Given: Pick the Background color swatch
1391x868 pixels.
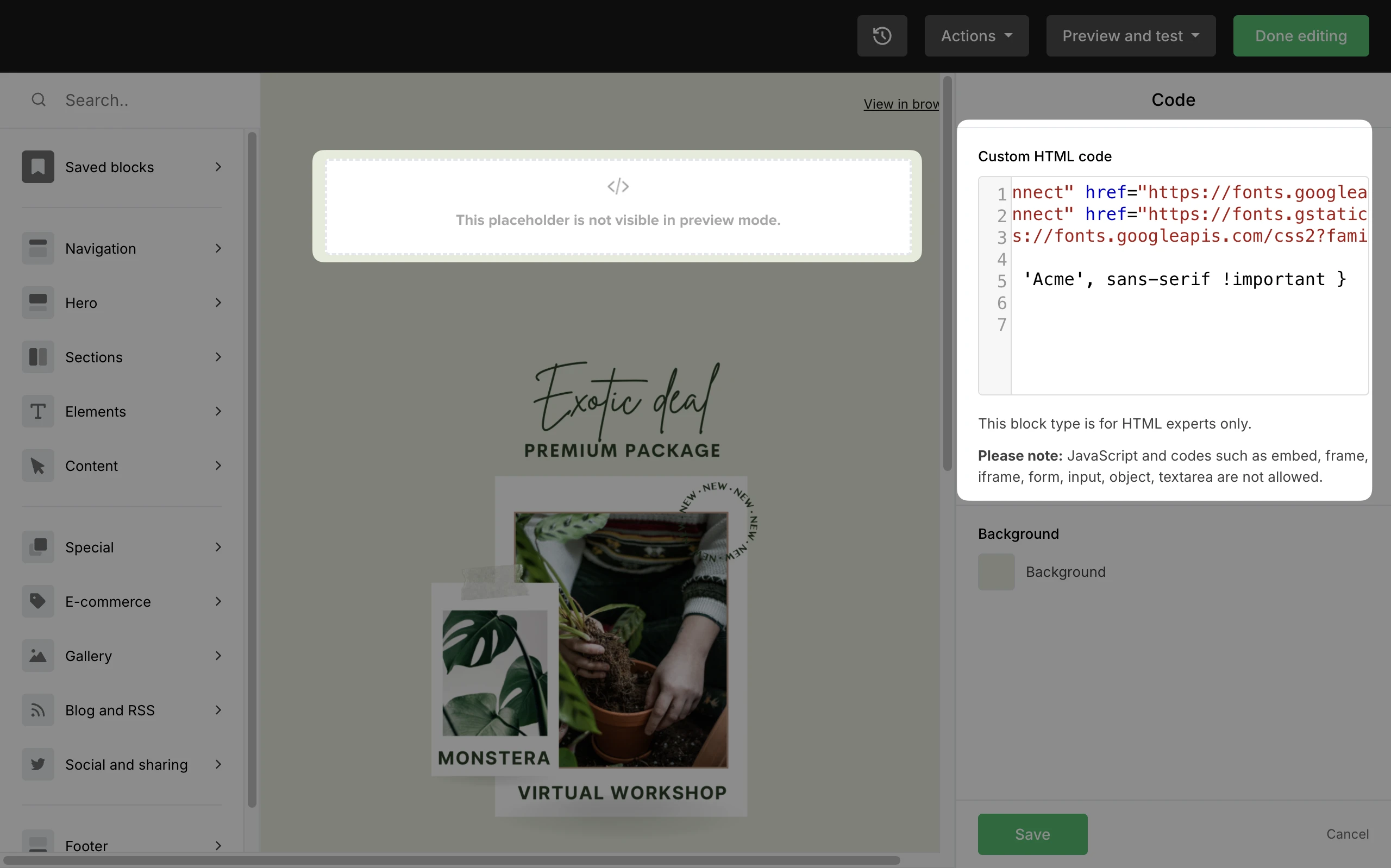Looking at the screenshot, I should click(996, 572).
